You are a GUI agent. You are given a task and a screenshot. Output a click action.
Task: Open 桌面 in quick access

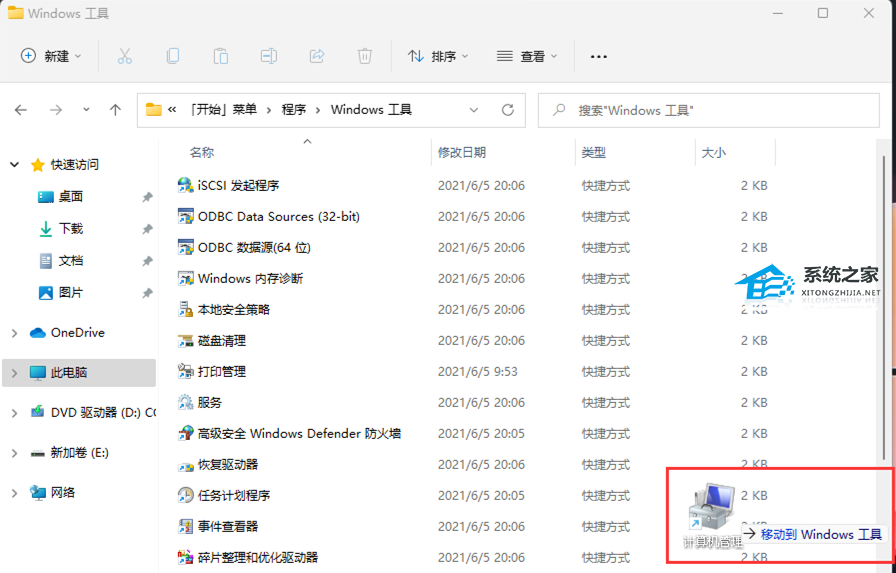point(70,197)
